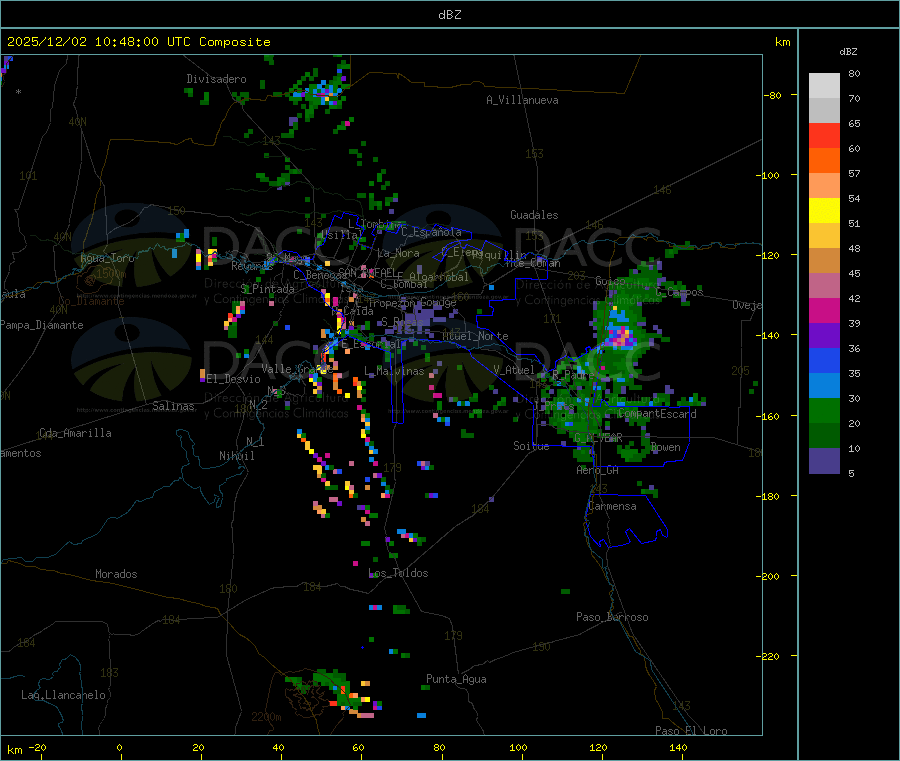Click the '-140' tick on right axis
Image resolution: width=900 pixels, height=761 pixels.
(770, 336)
